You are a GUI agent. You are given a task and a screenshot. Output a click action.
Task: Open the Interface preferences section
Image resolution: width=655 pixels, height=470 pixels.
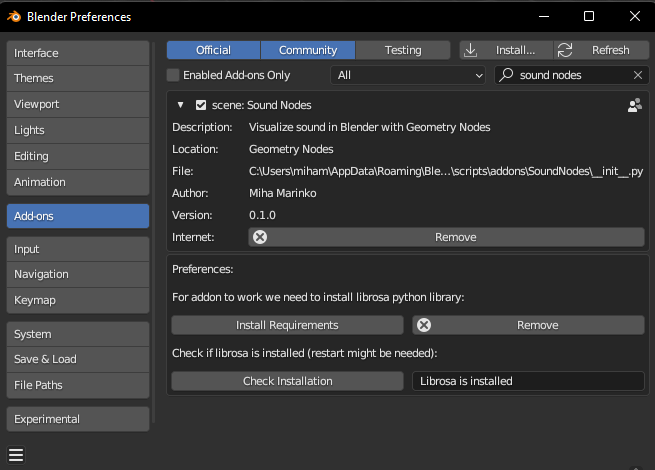coord(78,53)
